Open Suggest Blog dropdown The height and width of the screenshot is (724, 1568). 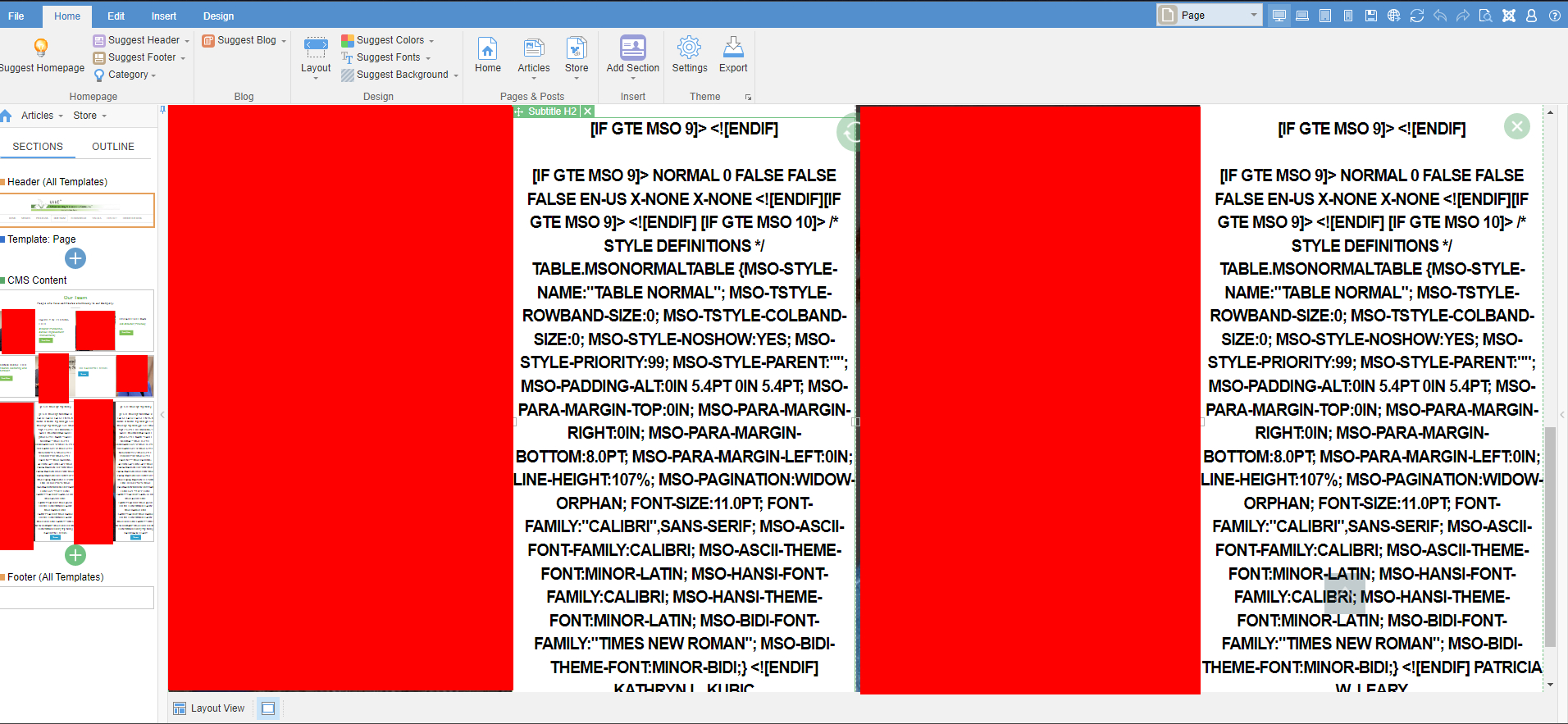pyautogui.click(x=284, y=41)
